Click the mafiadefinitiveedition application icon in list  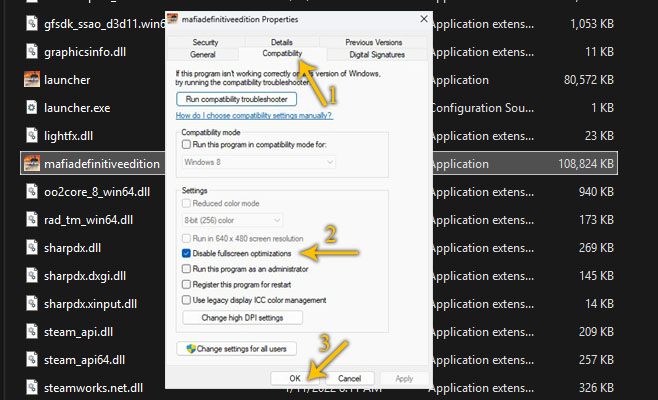[x=32, y=163]
